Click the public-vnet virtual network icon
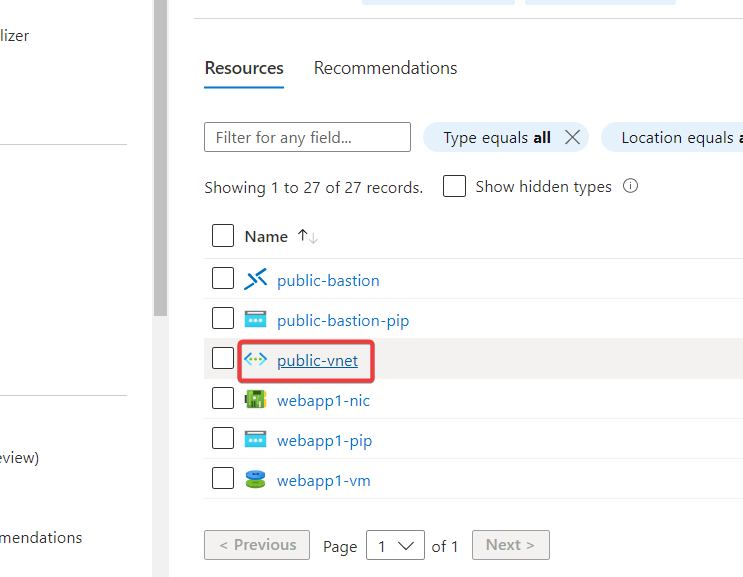Image resolution: width=743 pixels, height=577 pixels. coord(256,360)
